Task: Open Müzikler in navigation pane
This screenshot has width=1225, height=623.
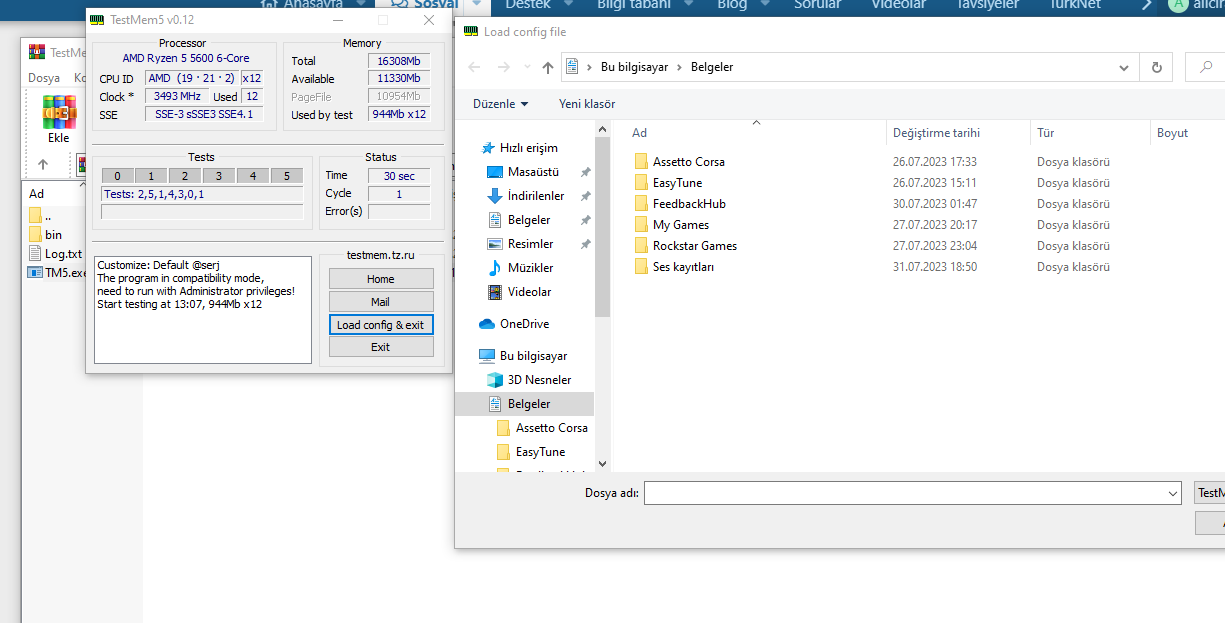Action: [x=530, y=268]
